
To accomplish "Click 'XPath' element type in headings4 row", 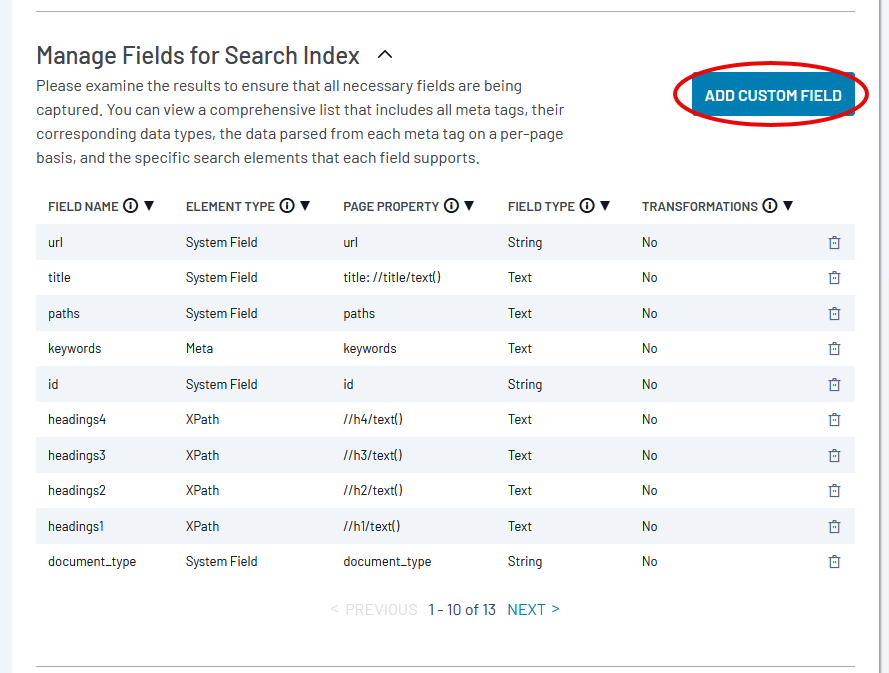I will [202, 420].
